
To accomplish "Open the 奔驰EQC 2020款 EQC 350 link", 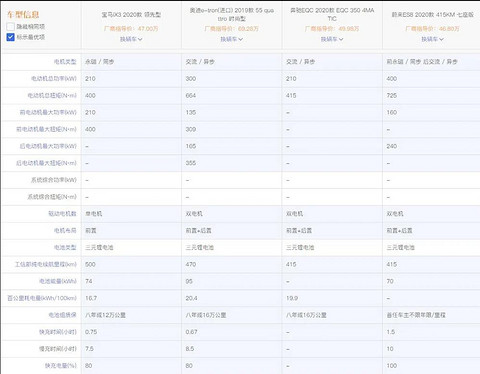I will point(332,14).
